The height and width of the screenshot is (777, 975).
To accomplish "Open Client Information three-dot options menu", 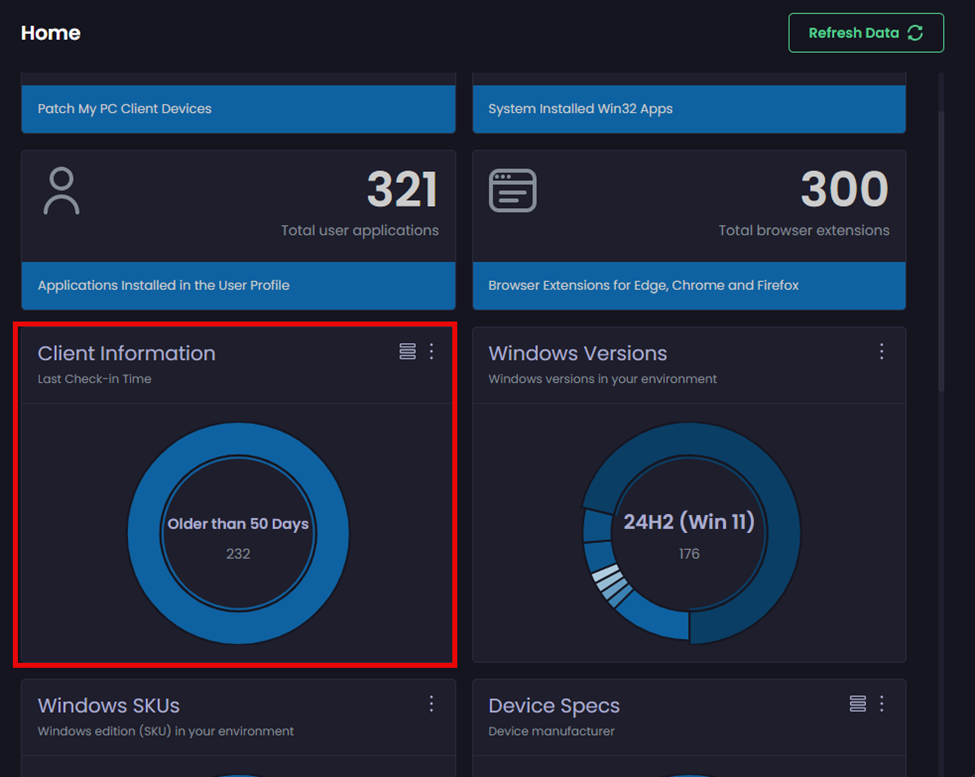I will click(432, 351).
